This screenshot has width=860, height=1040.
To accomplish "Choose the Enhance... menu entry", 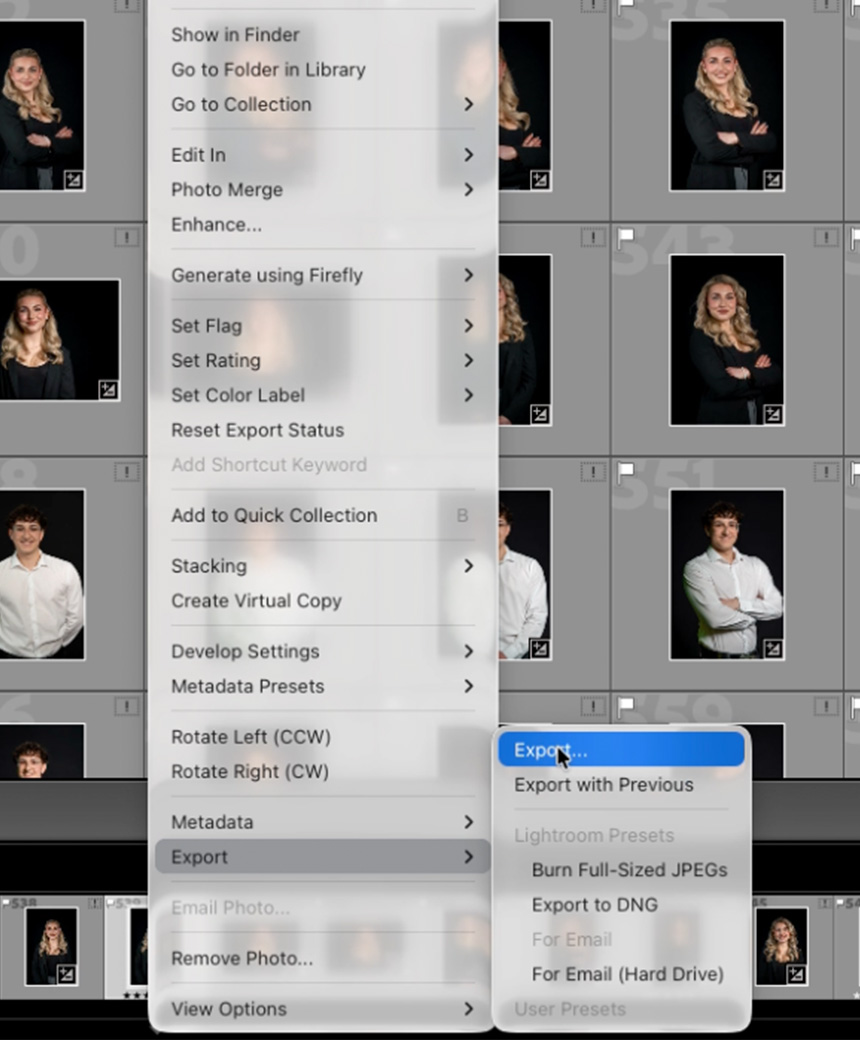I will pos(323,224).
